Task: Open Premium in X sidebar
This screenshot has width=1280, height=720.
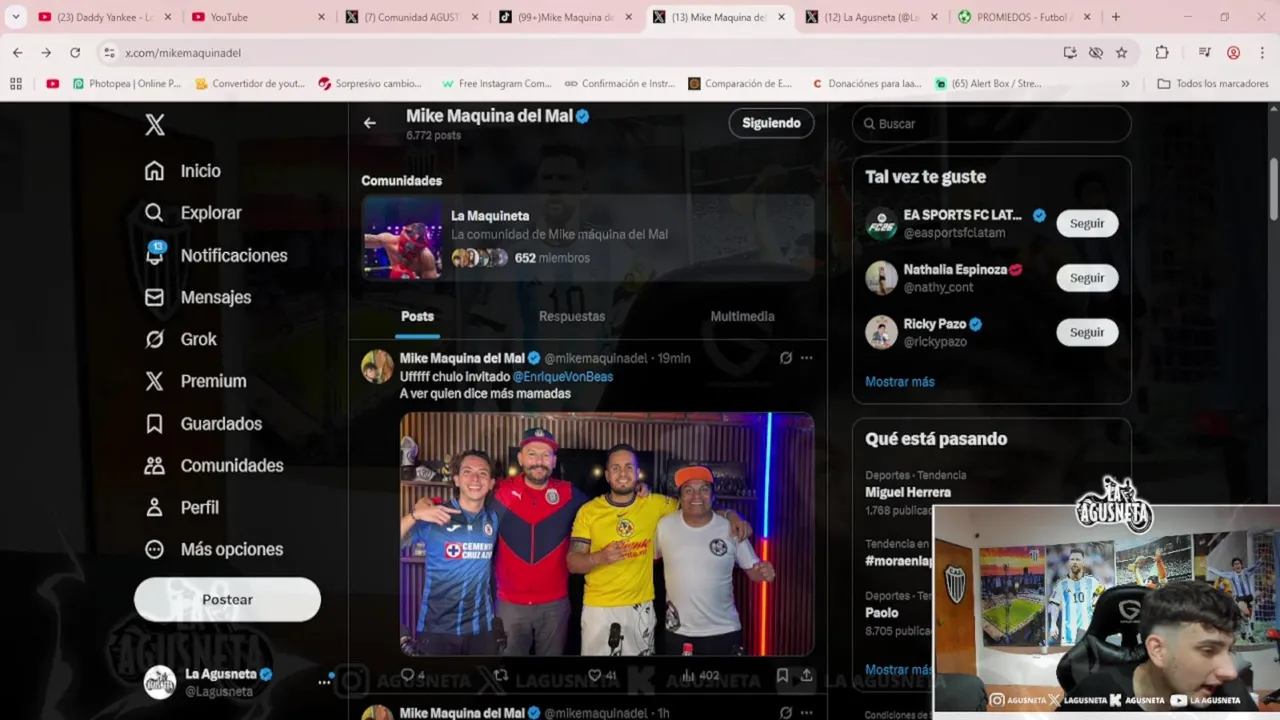Action: click(194, 381)
